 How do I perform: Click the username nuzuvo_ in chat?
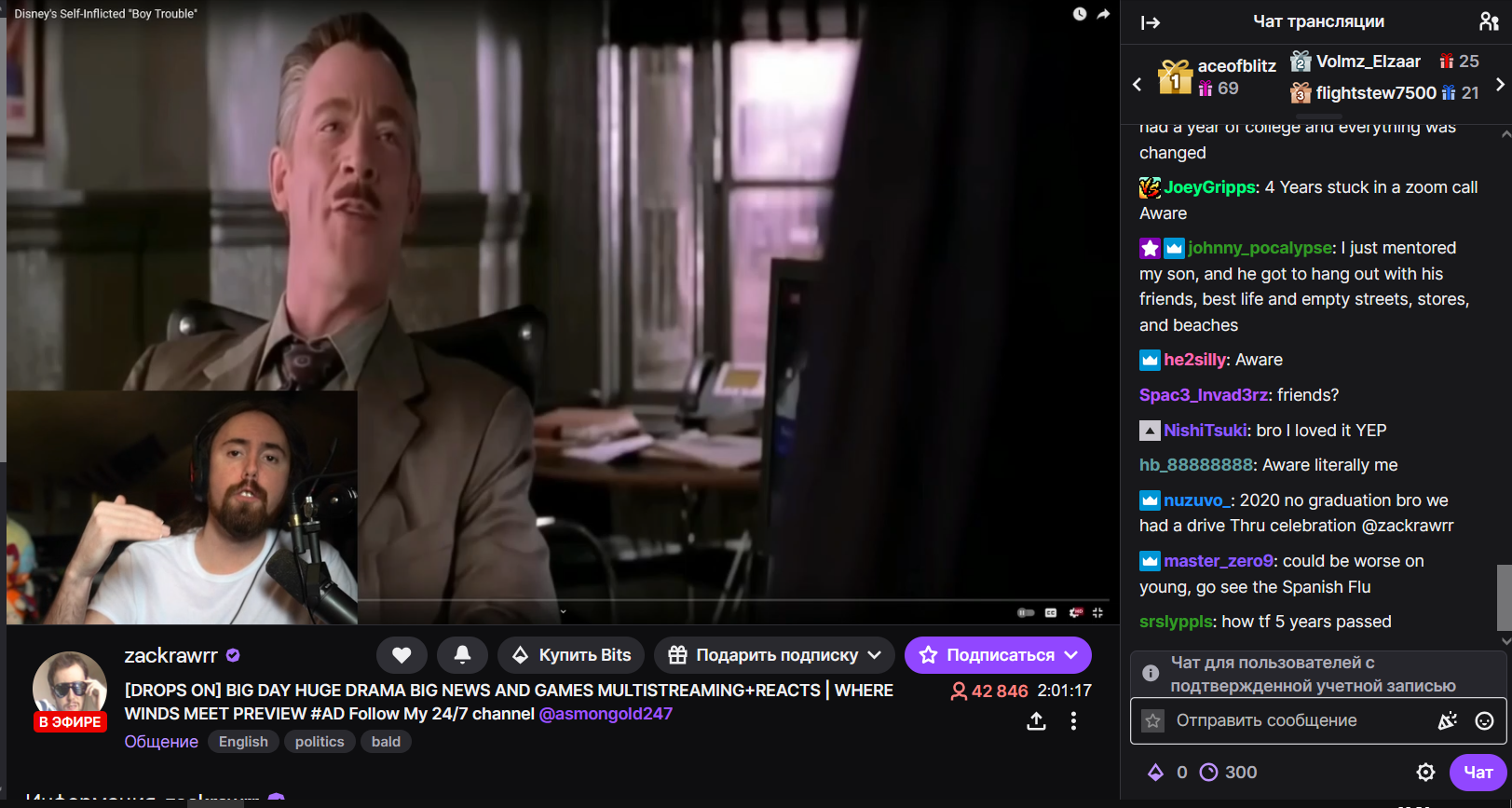pos(1196,500)
